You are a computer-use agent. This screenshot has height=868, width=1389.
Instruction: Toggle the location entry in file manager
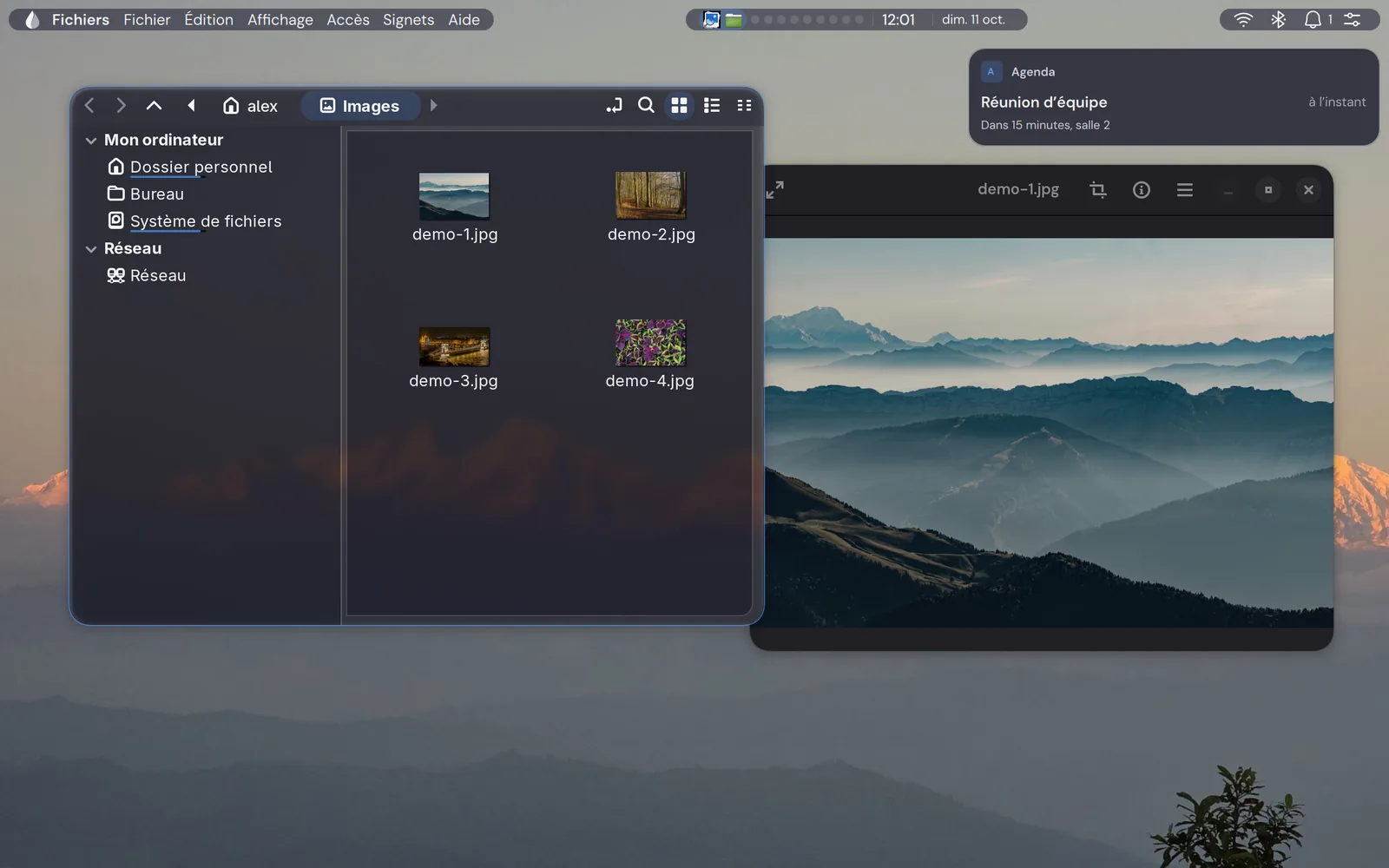pos(614,106)
